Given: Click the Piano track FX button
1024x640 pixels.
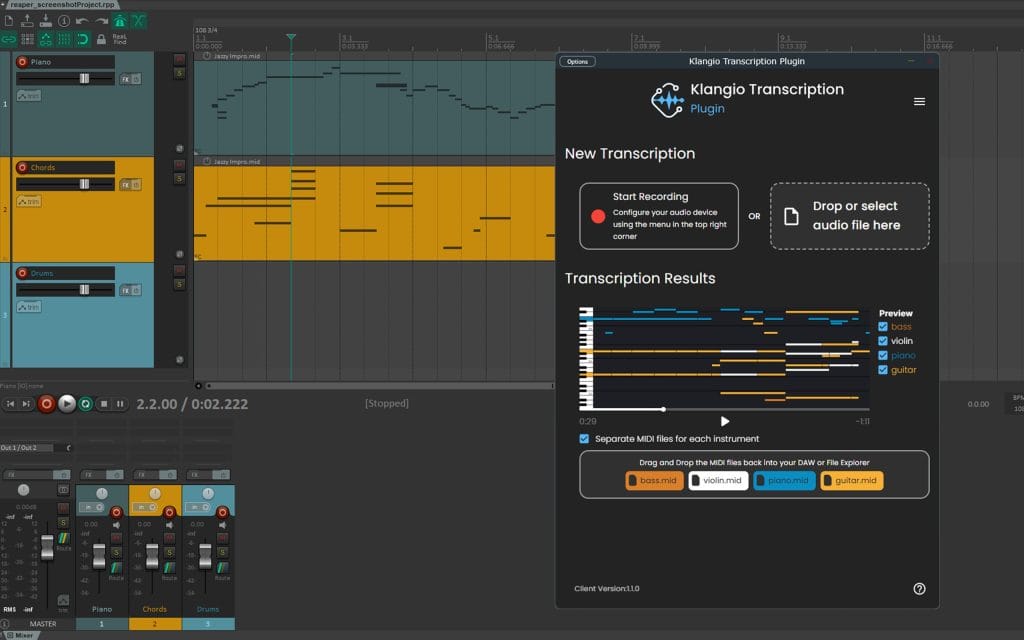Looking at the screenshot, I should pos(126,78).
